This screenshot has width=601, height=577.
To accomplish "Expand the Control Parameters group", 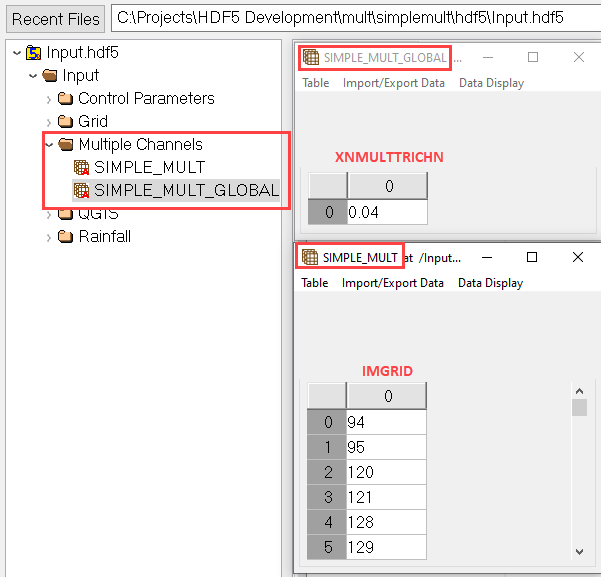I will point(49,98).
